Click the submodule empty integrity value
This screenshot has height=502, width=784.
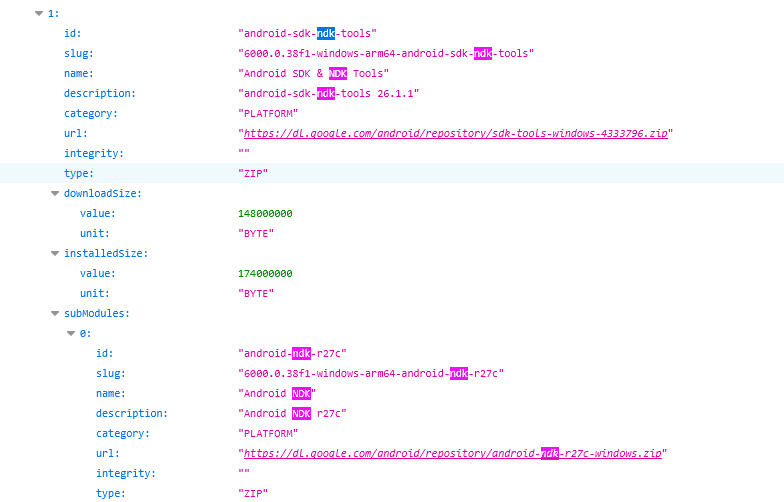coord(244,472)
